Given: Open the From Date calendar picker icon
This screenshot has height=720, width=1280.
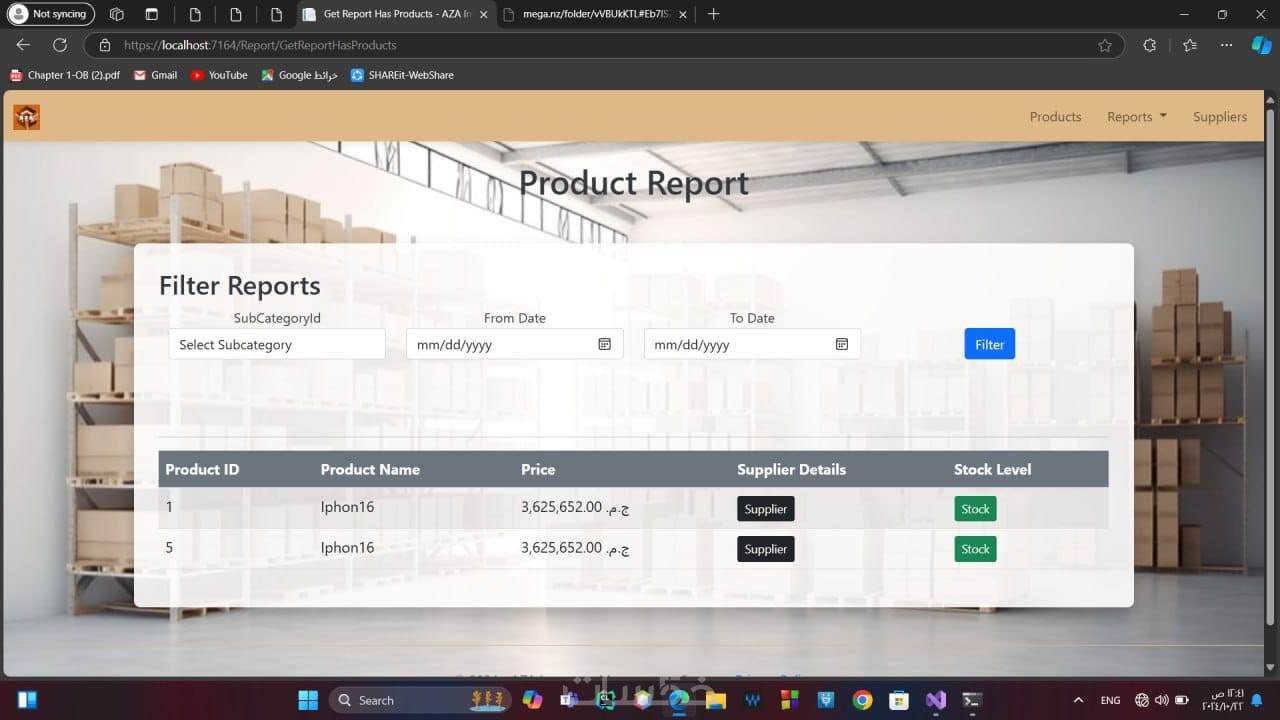Looking at the screenshot, I should point(604,344).
